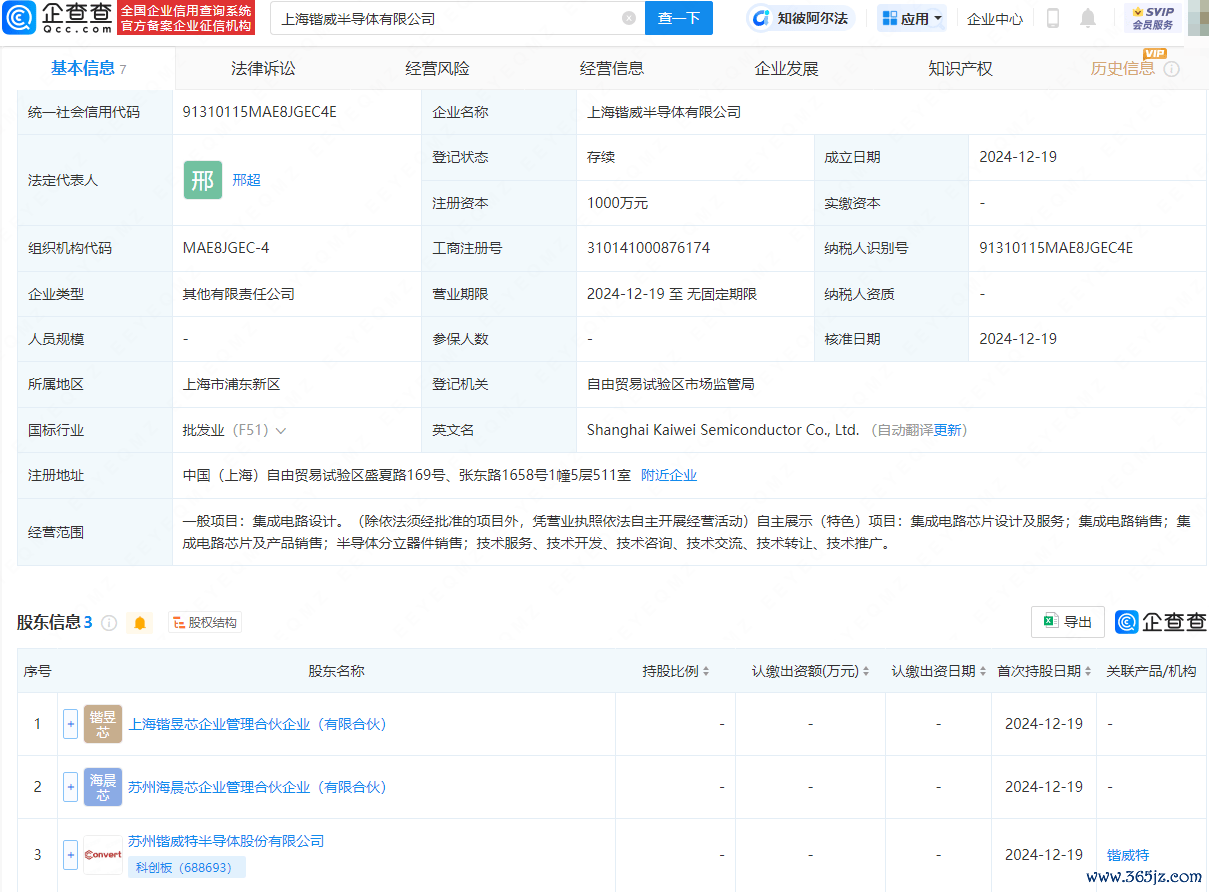This screenshot has width=1209, height=892.
Task: Open the 应用 dropdown menu
Action: pos(912,18)
